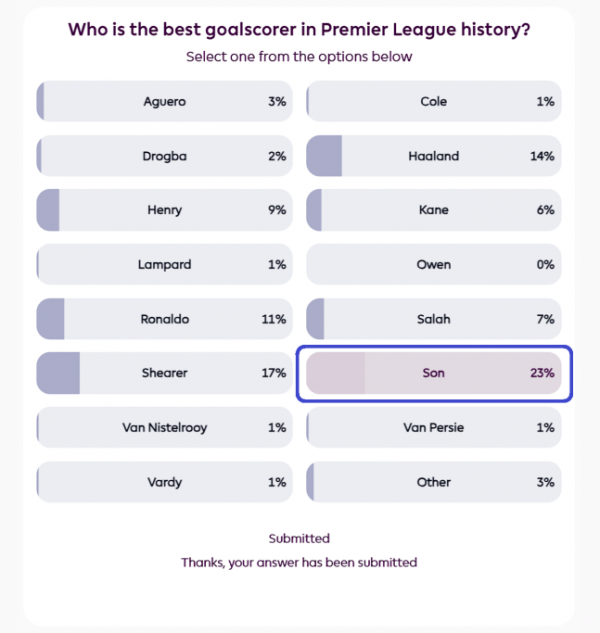Choose the Ronaldo option
600x633 pixels.
(164, 319)
